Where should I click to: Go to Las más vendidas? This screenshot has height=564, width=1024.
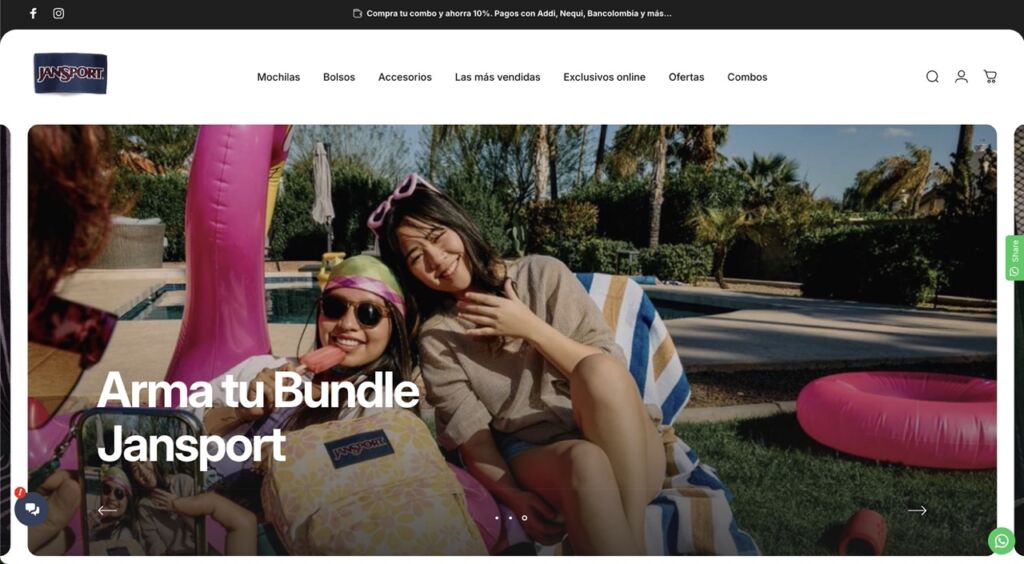(x=498, y=77)
